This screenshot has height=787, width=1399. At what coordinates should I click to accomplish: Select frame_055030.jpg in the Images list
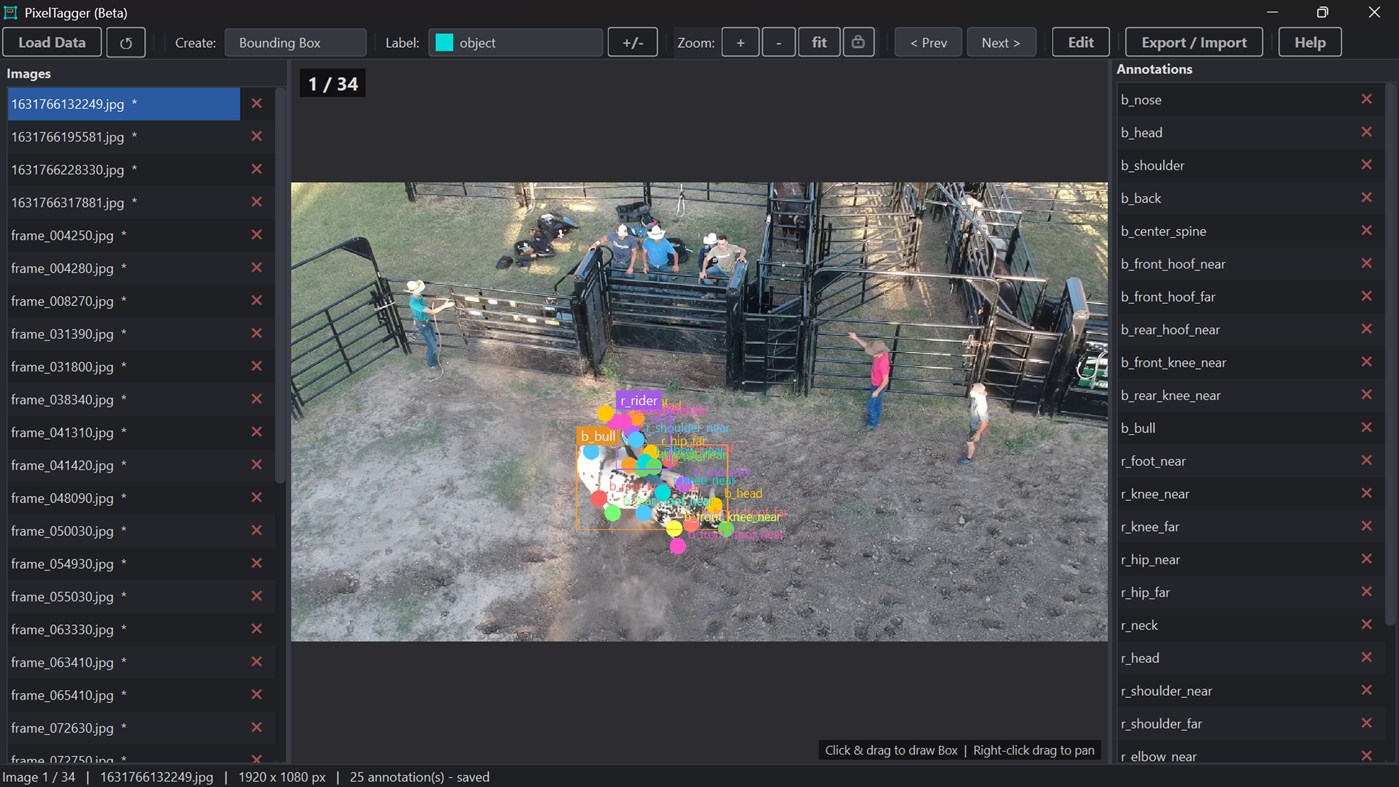coord(124,597)
